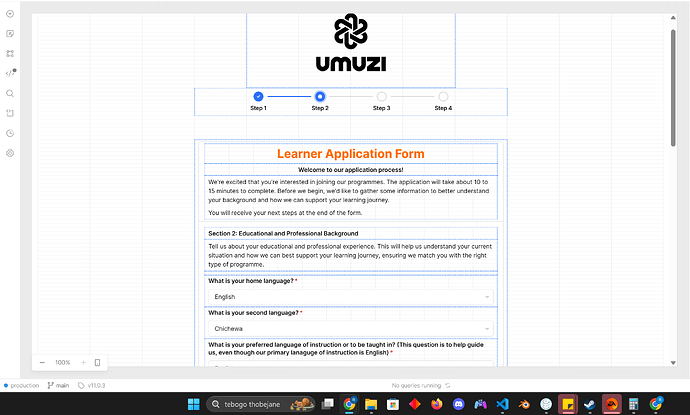Image resolution: width=690 pixels, height=415 pixels.
Task: Open the component tree sidebar icon
Action: [x=10, y=53]
